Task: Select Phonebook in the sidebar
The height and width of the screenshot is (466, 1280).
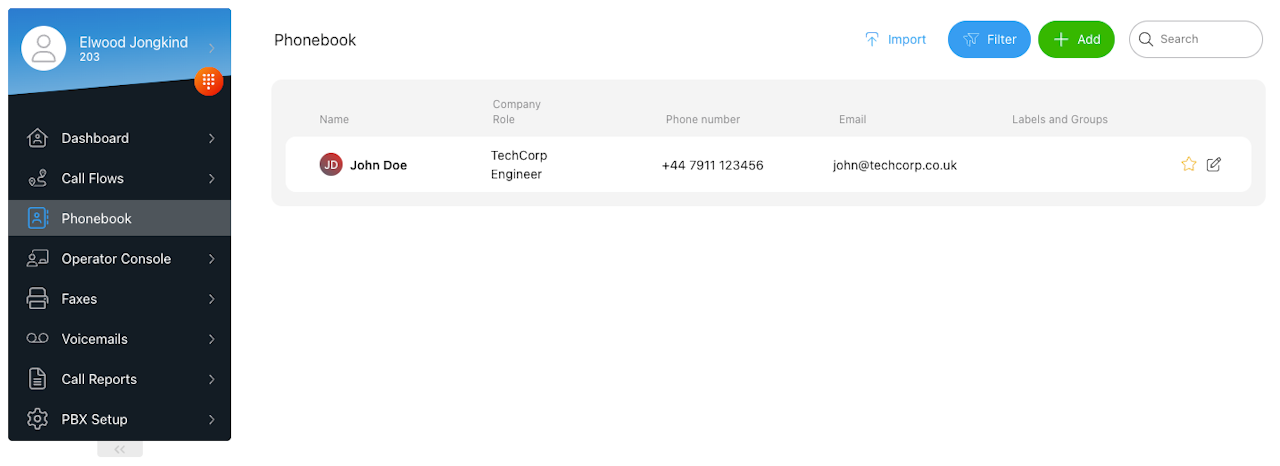Action: pos(119,218)
